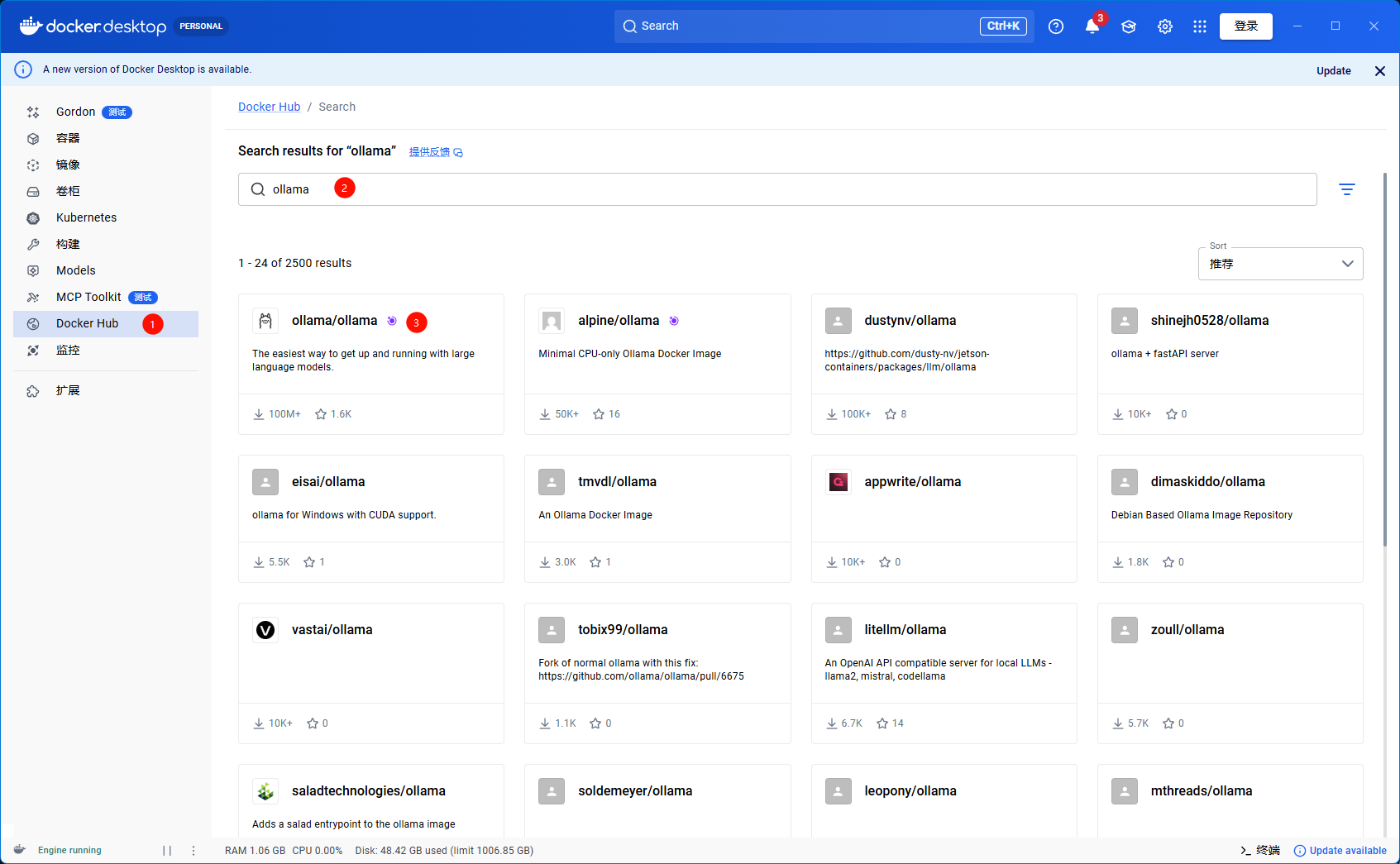Click the zoull/ollama avatar placeholder
The width and height of the screenshot is (1400, 864).
(x=1125, y=630)
